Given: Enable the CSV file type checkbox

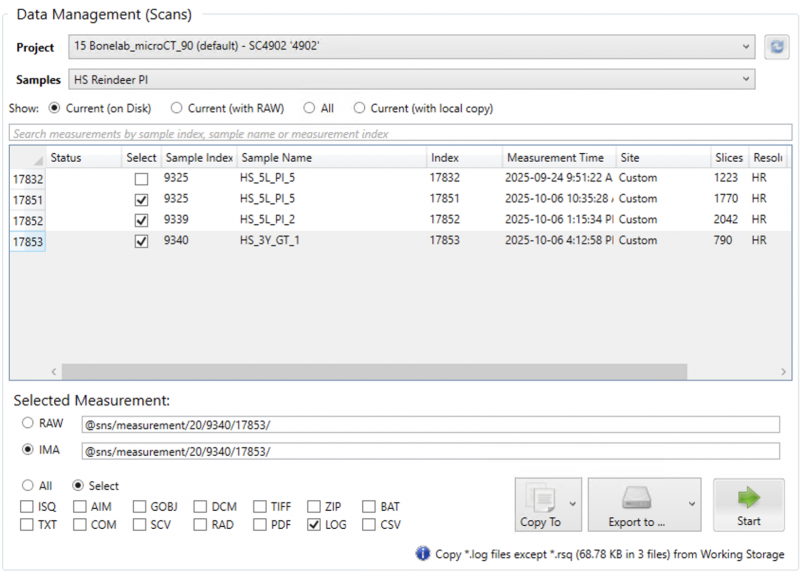Looking at the screenshot, I should coord(369,525).
